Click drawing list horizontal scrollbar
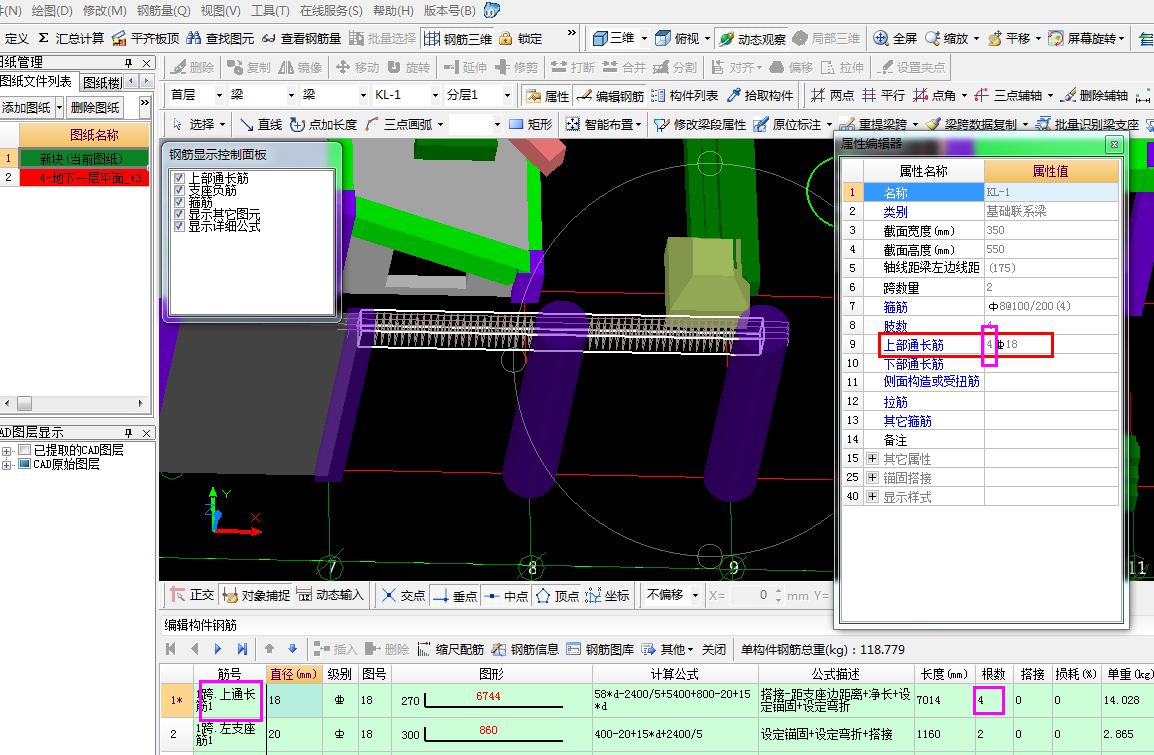This screenshot has width=1154, height=755. (x=75, y=403)
